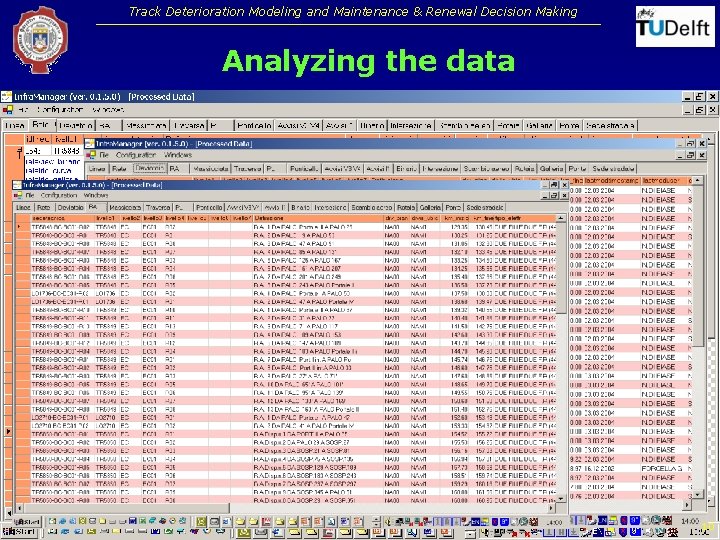Open the Configuration menu in the middle window
The height and width of the screenshot is (540, 720).
135,155
